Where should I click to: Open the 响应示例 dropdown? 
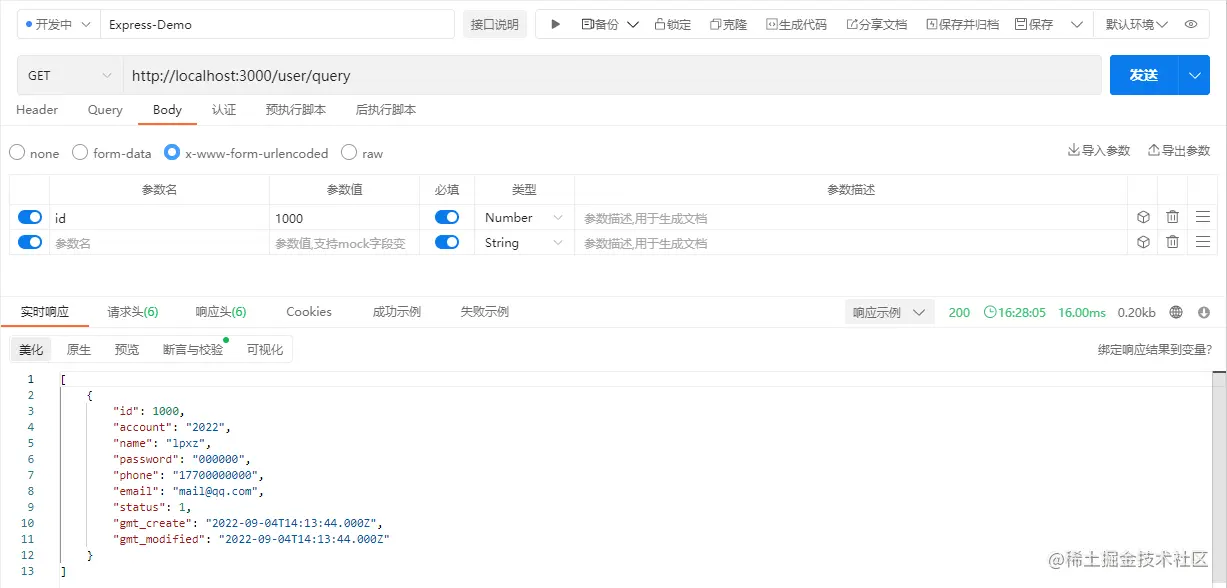pos(889,312)
